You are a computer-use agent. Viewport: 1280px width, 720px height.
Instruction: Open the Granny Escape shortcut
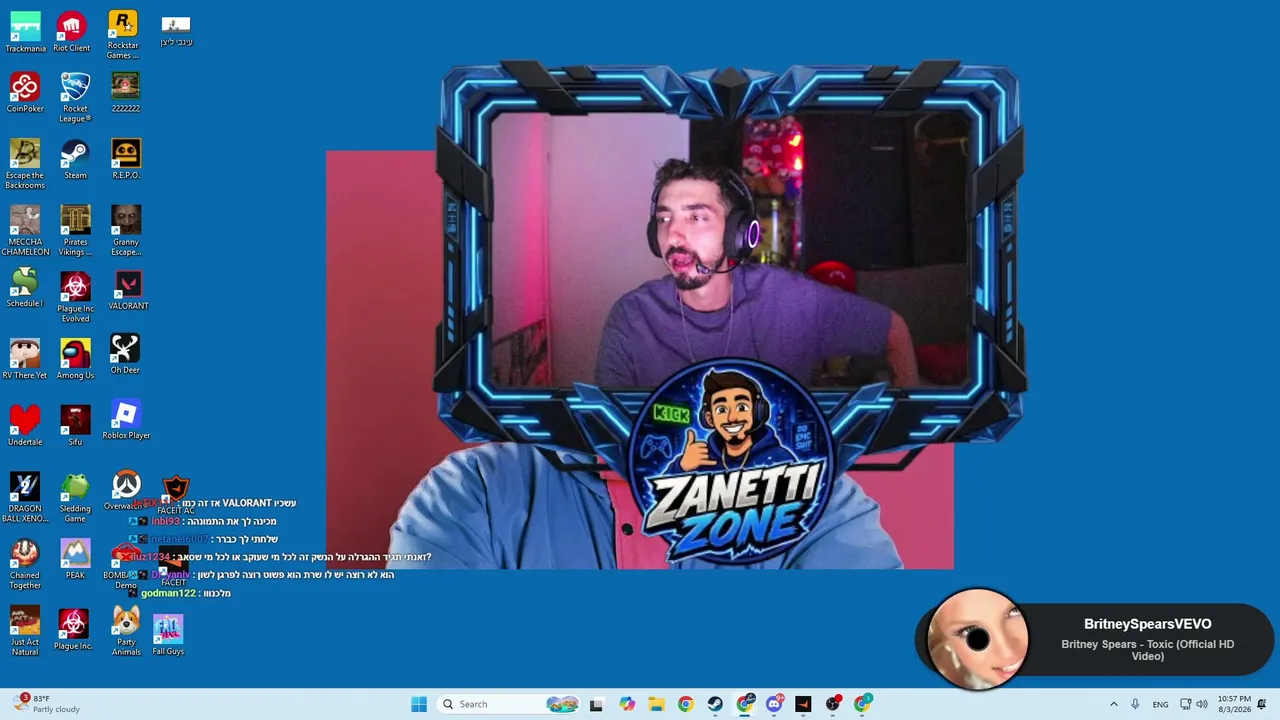point(125,231)
